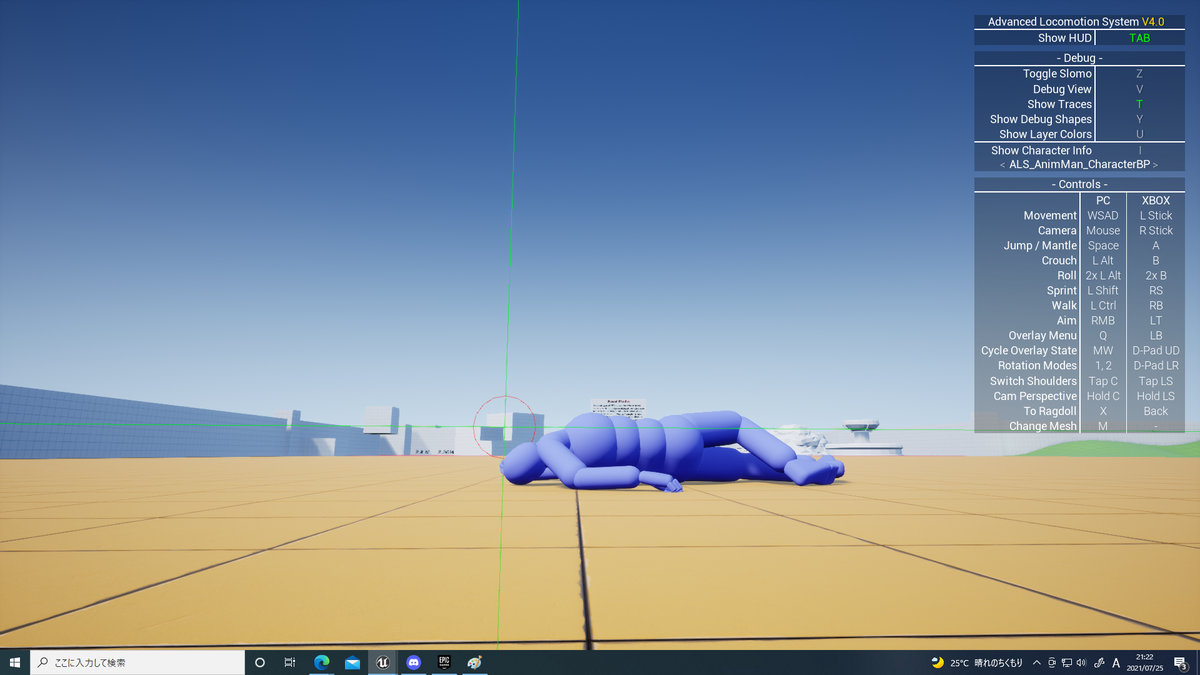The image size is (1200, 675).
Task: Click the right arrow after ALS_AnimMan_CharacterBP
Action: tap(1155, 164)
